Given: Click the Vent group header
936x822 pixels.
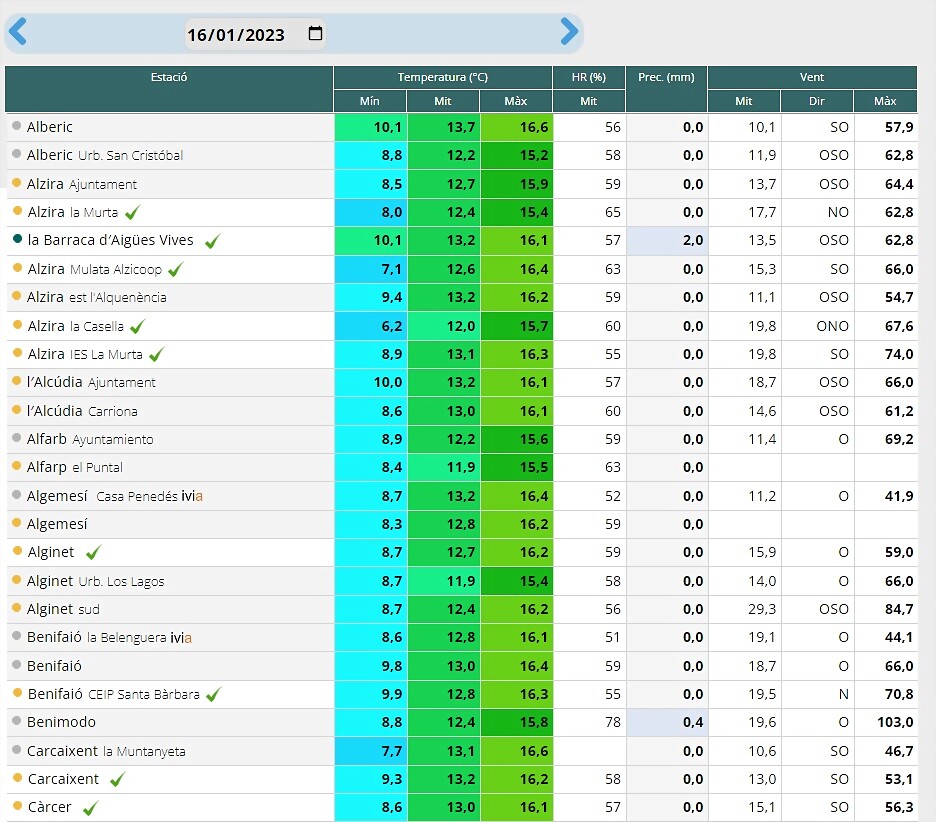Looking at the screenshot, I should (812, 77).
